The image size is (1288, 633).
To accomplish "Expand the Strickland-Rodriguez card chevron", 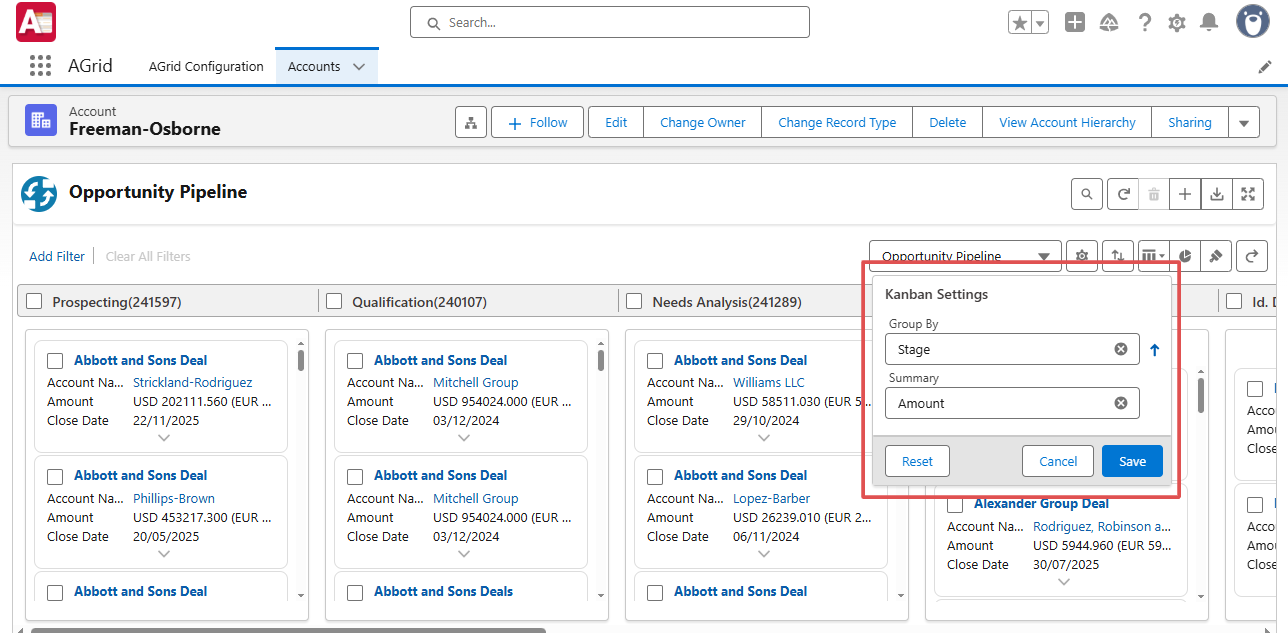I will pos(164,438).
